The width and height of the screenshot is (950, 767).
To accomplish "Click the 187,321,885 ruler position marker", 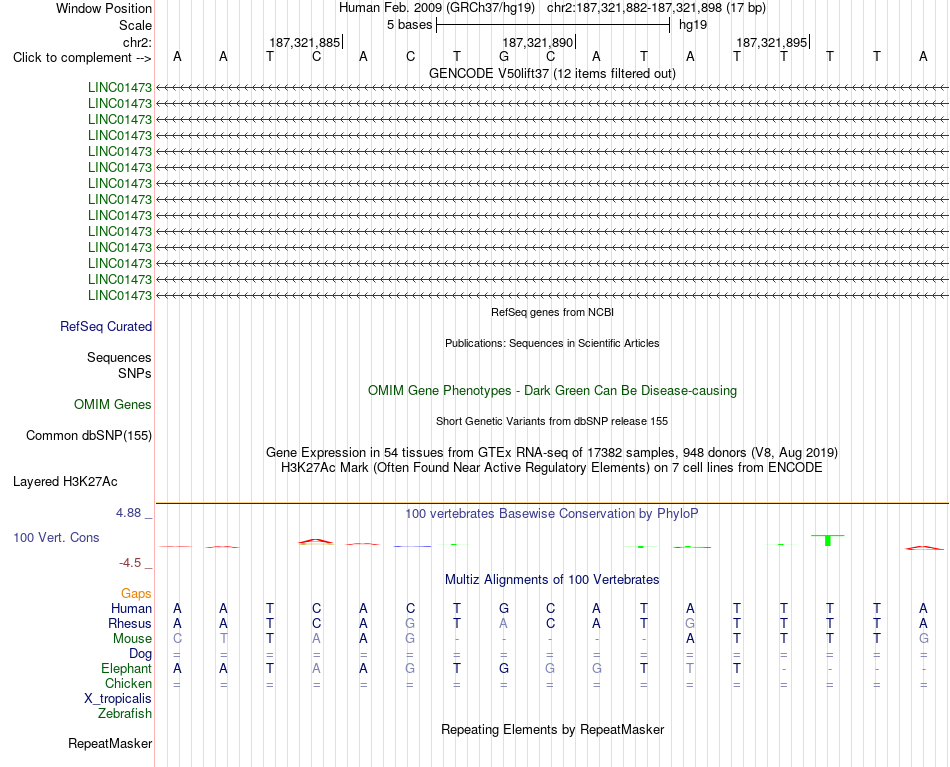I will [305, 42].
